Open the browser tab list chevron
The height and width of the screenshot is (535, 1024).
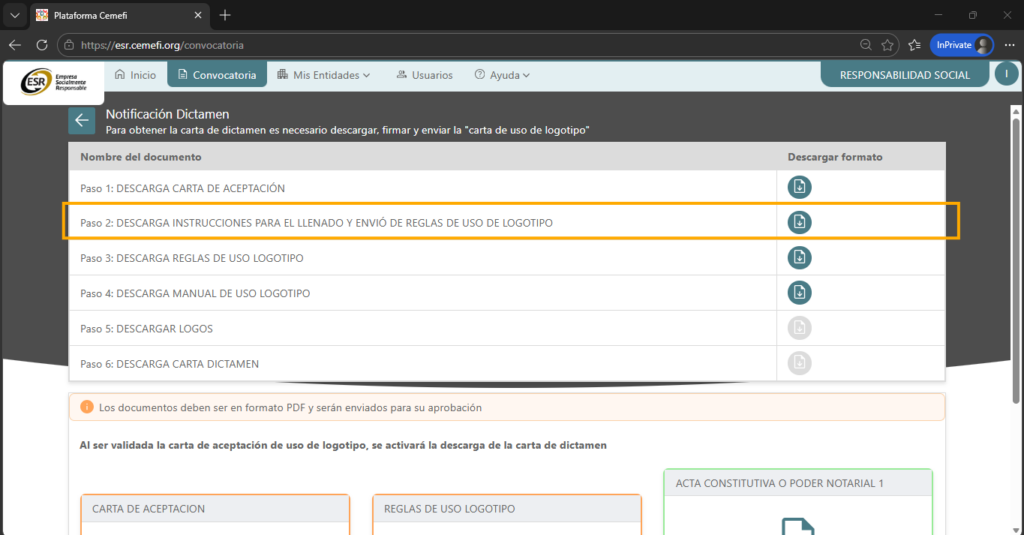pyautogui.click(x=14, y=15)
